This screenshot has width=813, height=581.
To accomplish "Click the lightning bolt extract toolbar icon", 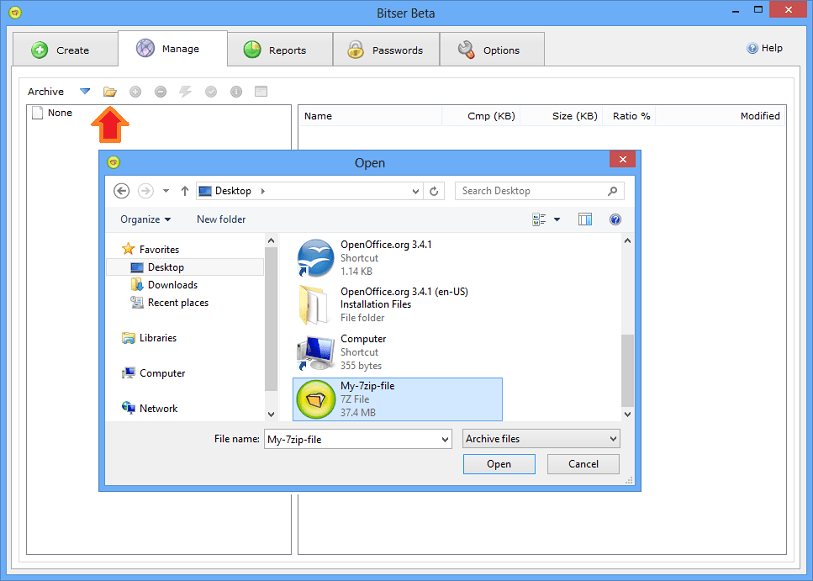I will [185, 92].
